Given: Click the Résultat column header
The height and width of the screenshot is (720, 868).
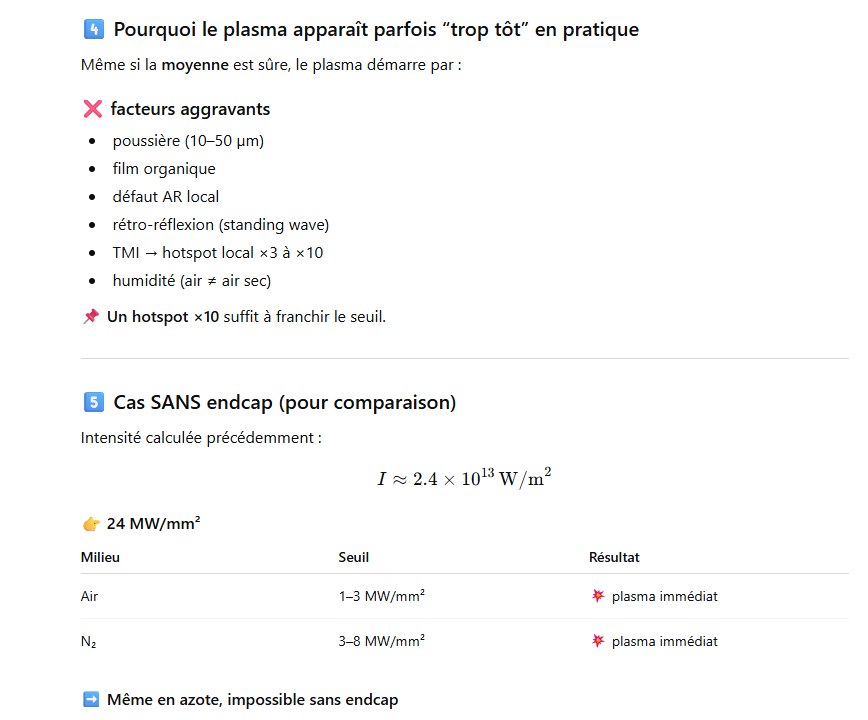Looking at the screenshot, I should click(614, 557).
